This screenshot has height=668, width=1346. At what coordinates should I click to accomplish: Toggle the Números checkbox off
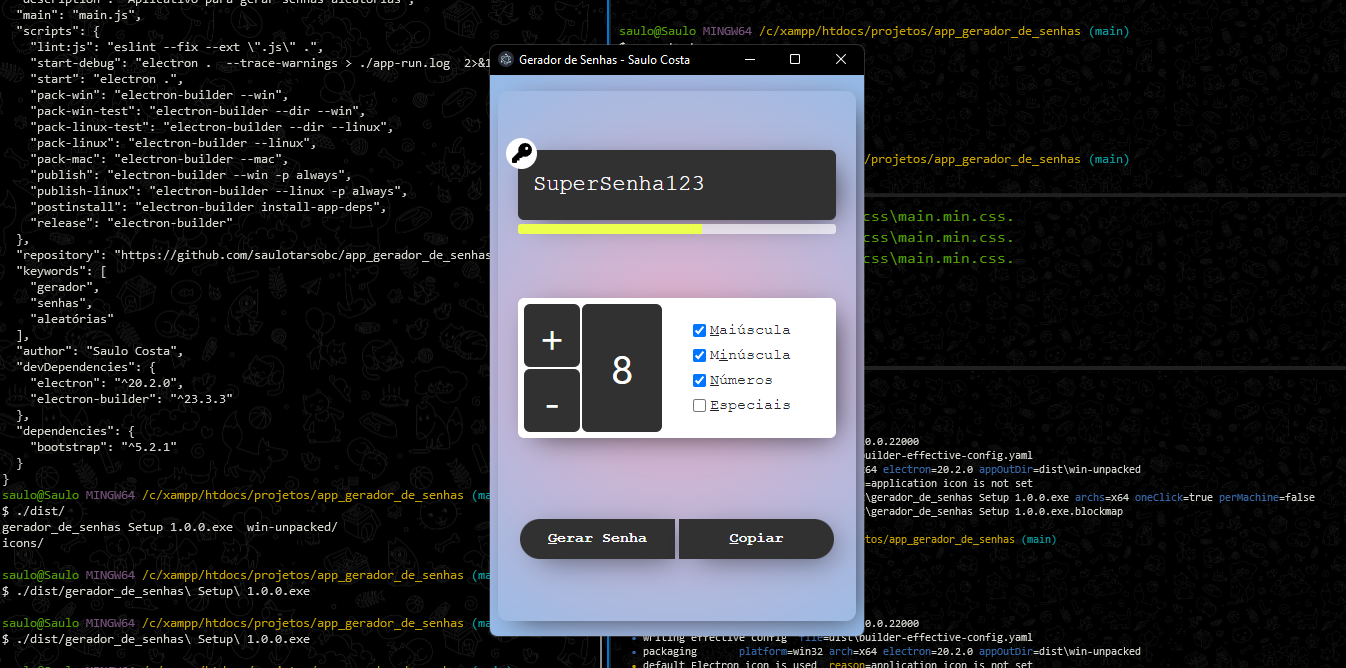[x=700, y=381]
